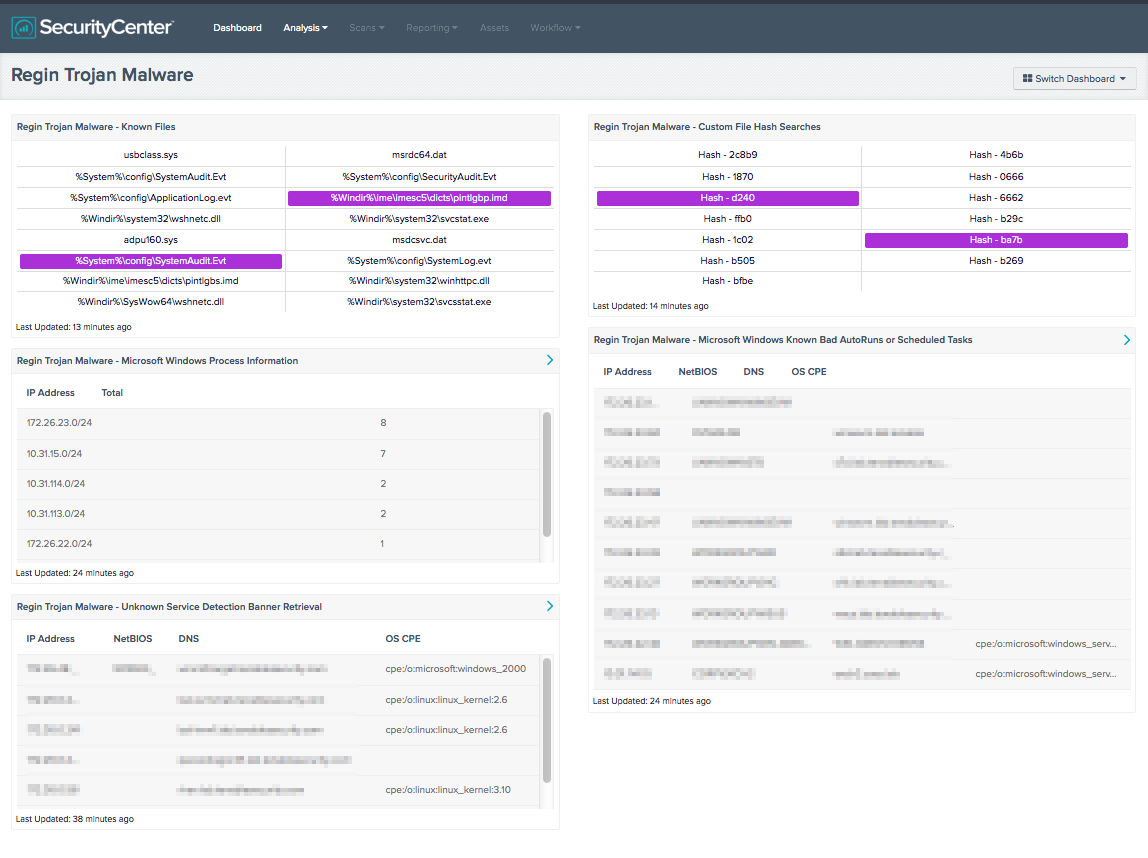Click Banner Retrieval table scrollbar
This screenshot has width=1148, height=858.
(547, 720)
